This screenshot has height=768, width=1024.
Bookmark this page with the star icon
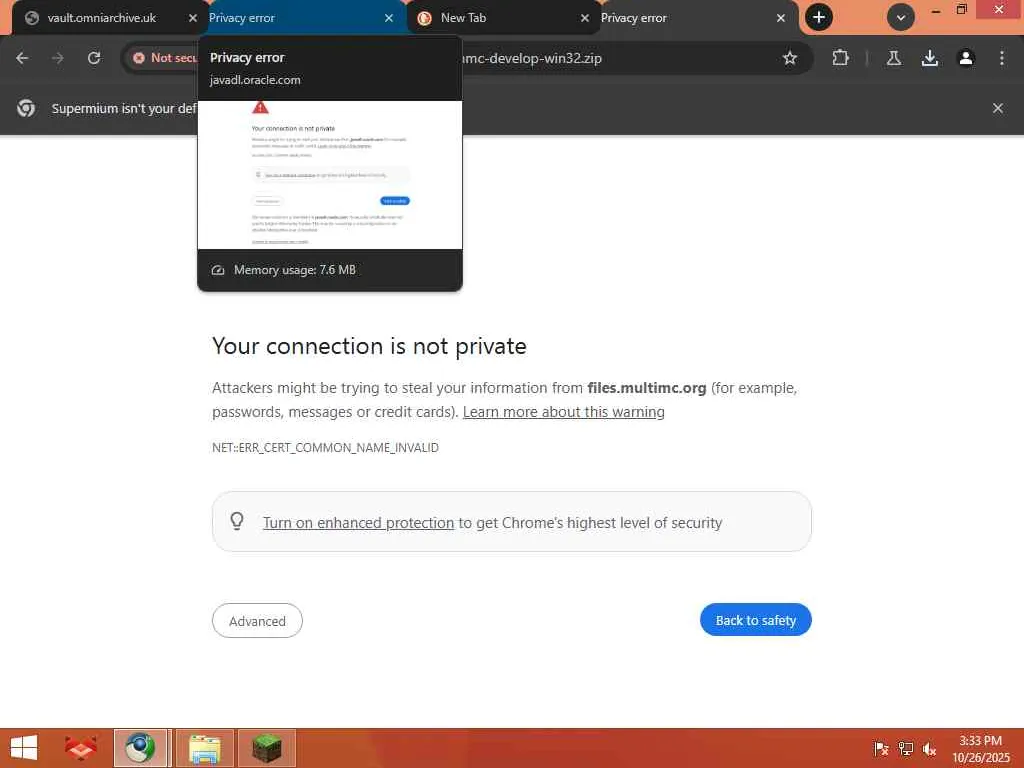pos(790,58)
